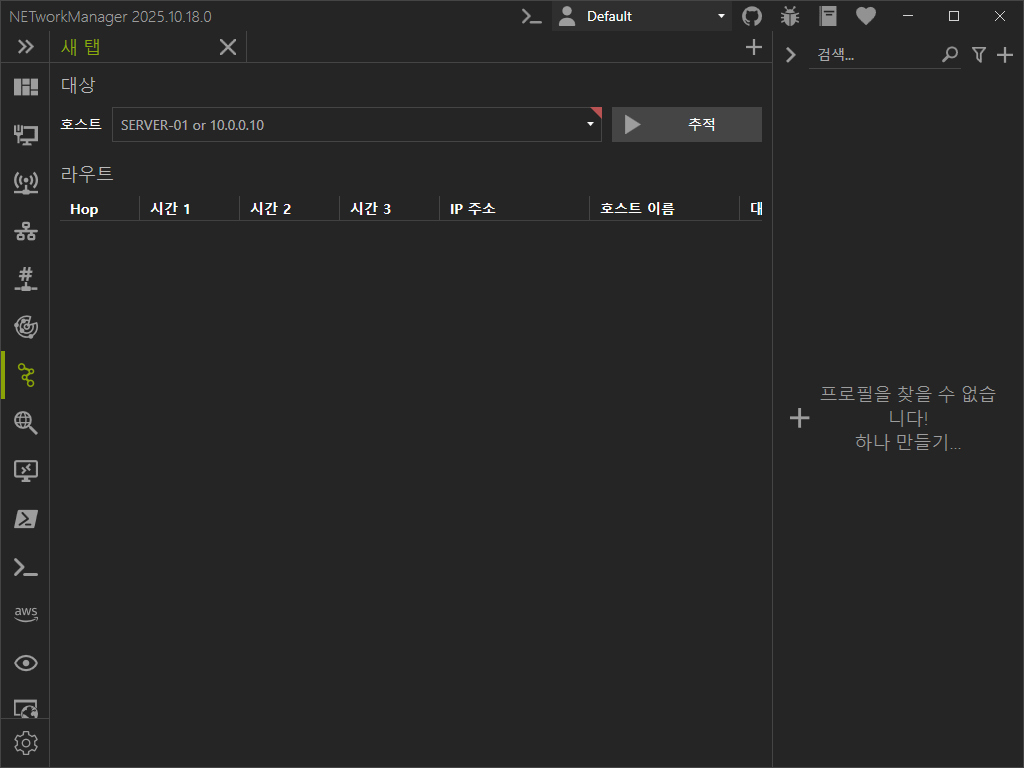This screenshot has height=768, width=1024.
Task: Start trace with 추적 button
Action: click(686, 124)
